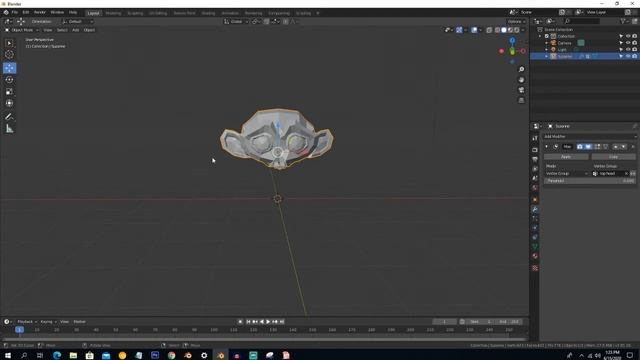The height and width of the screenshot is (360, 640).
Task: Adjust the Threshold slider in the modifier
Action: point(590,181)
